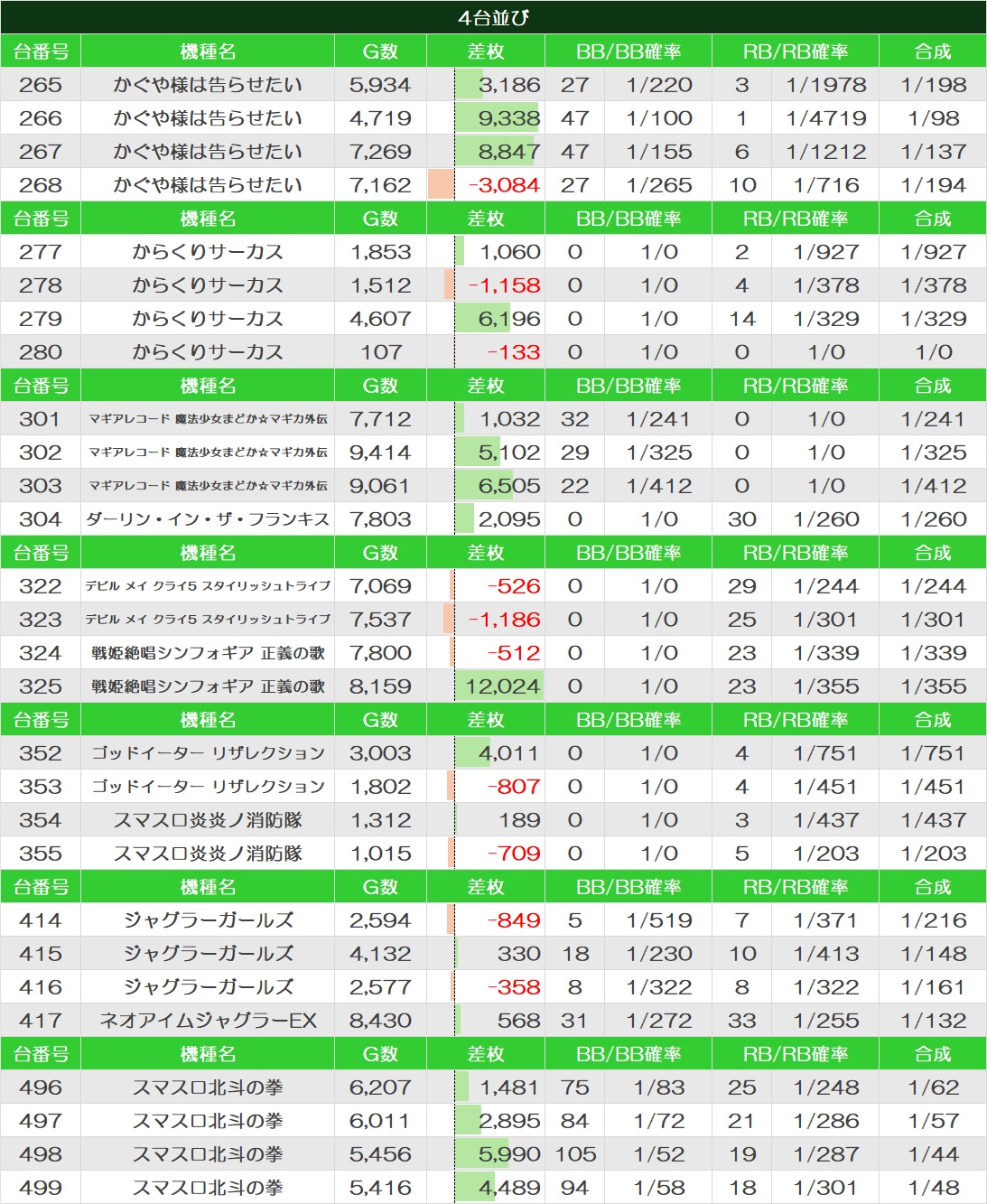
Task: Click ネオアイムジャグラーEX machine name
Action: coord(208,1021)
